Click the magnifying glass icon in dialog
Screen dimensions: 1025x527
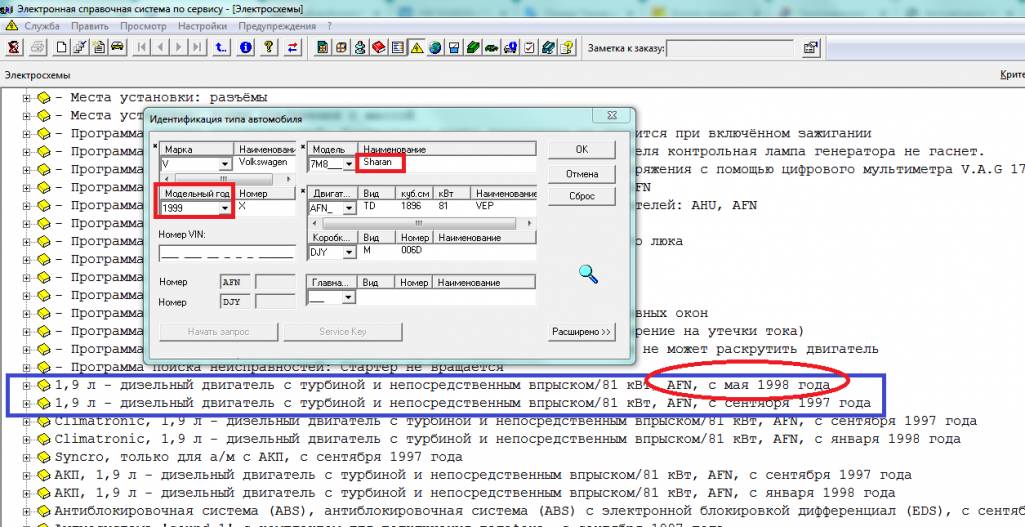click(588, 274)
